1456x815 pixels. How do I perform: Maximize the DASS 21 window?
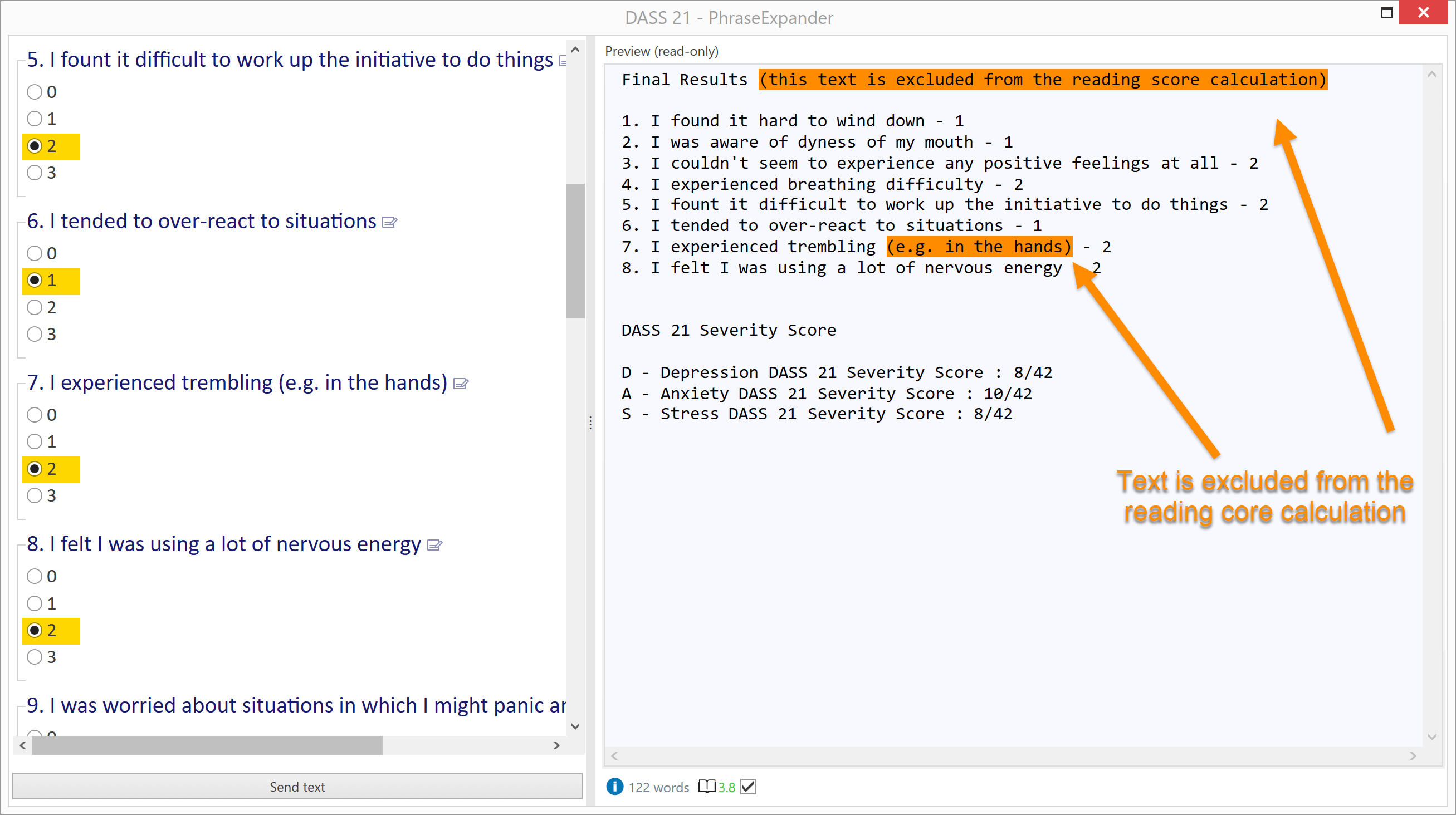[1386, 12]
